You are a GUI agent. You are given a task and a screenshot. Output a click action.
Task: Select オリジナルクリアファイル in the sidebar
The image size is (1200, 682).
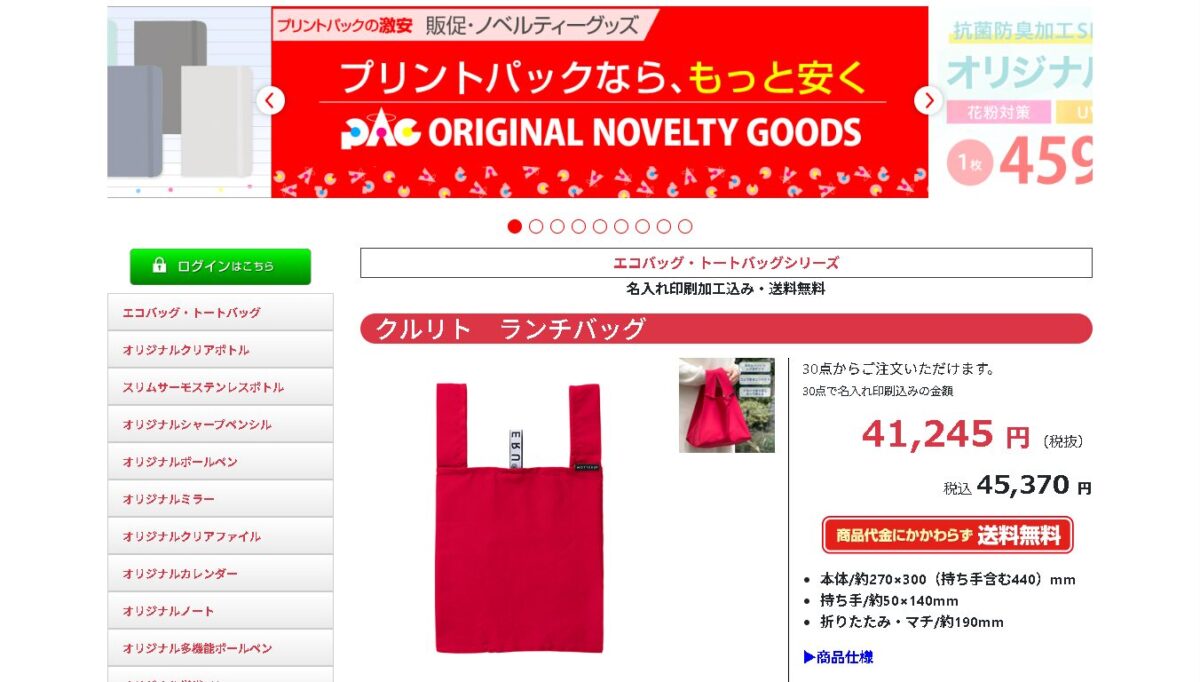pyautogui.click(x=220, y=536)
